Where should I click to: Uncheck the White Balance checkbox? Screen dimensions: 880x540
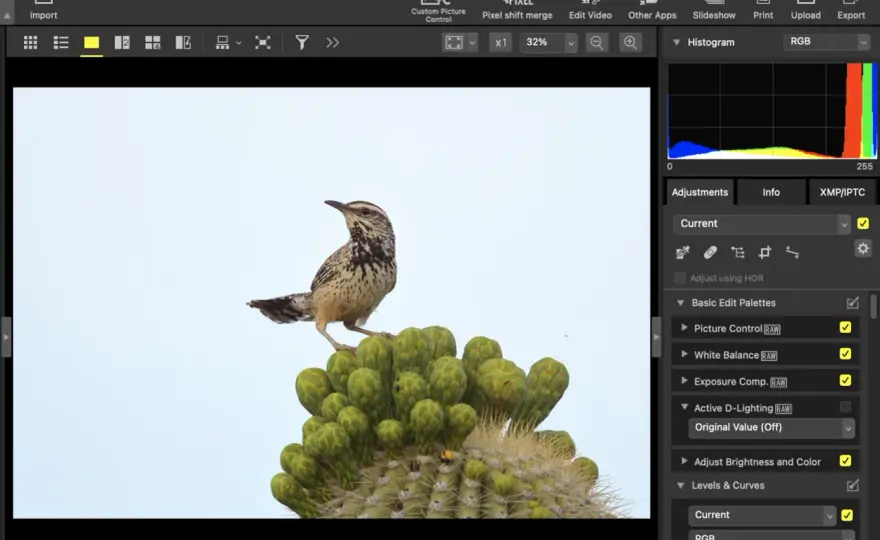(845, 354)
